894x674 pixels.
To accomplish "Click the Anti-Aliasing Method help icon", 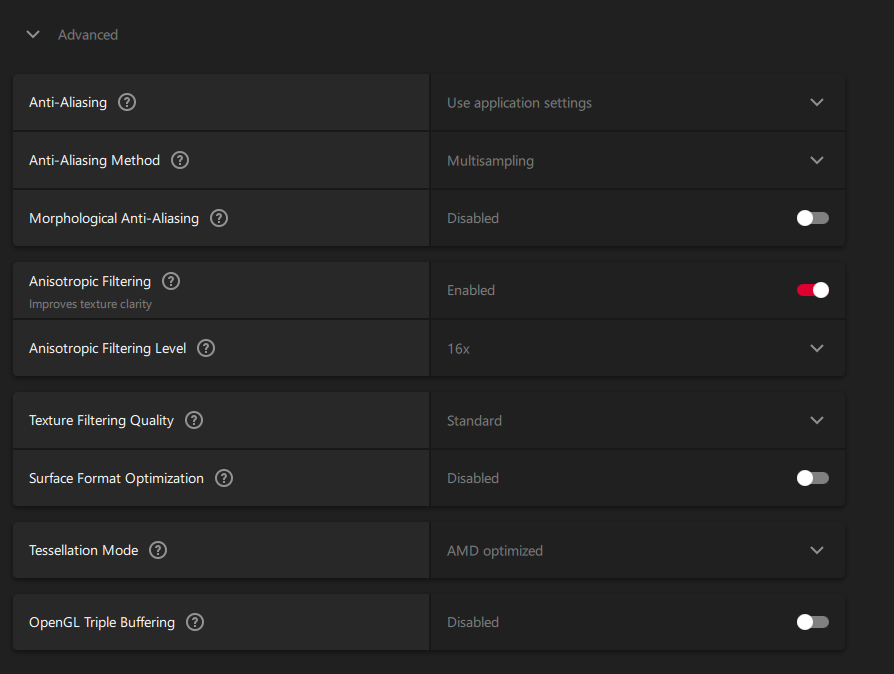I will point(180,160).
